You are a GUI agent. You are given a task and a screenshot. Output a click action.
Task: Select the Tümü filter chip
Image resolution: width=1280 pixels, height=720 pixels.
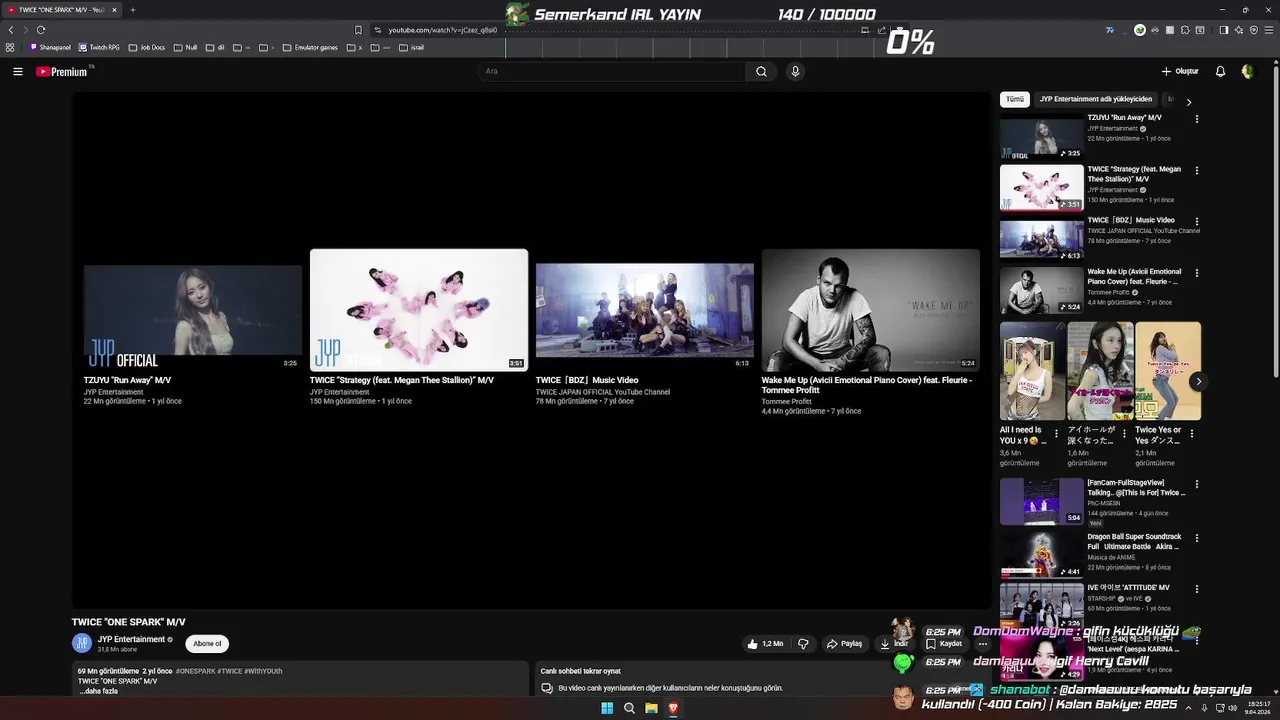click(1014, 99)
